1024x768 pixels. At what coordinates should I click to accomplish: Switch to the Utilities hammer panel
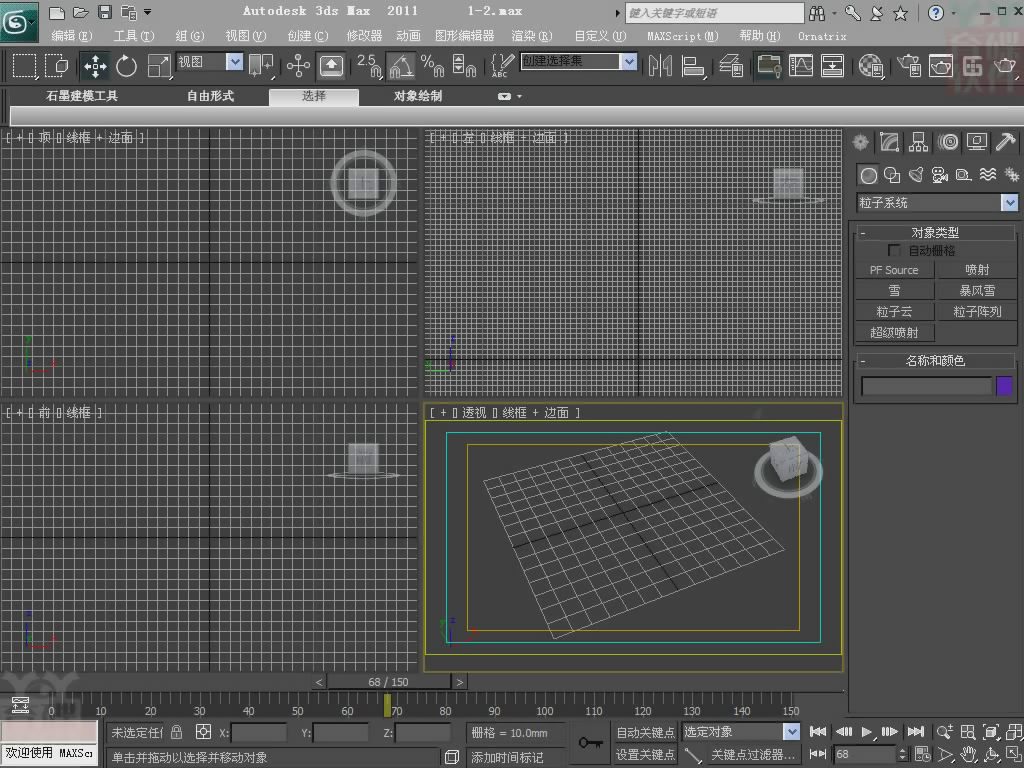click(1006, 142)
